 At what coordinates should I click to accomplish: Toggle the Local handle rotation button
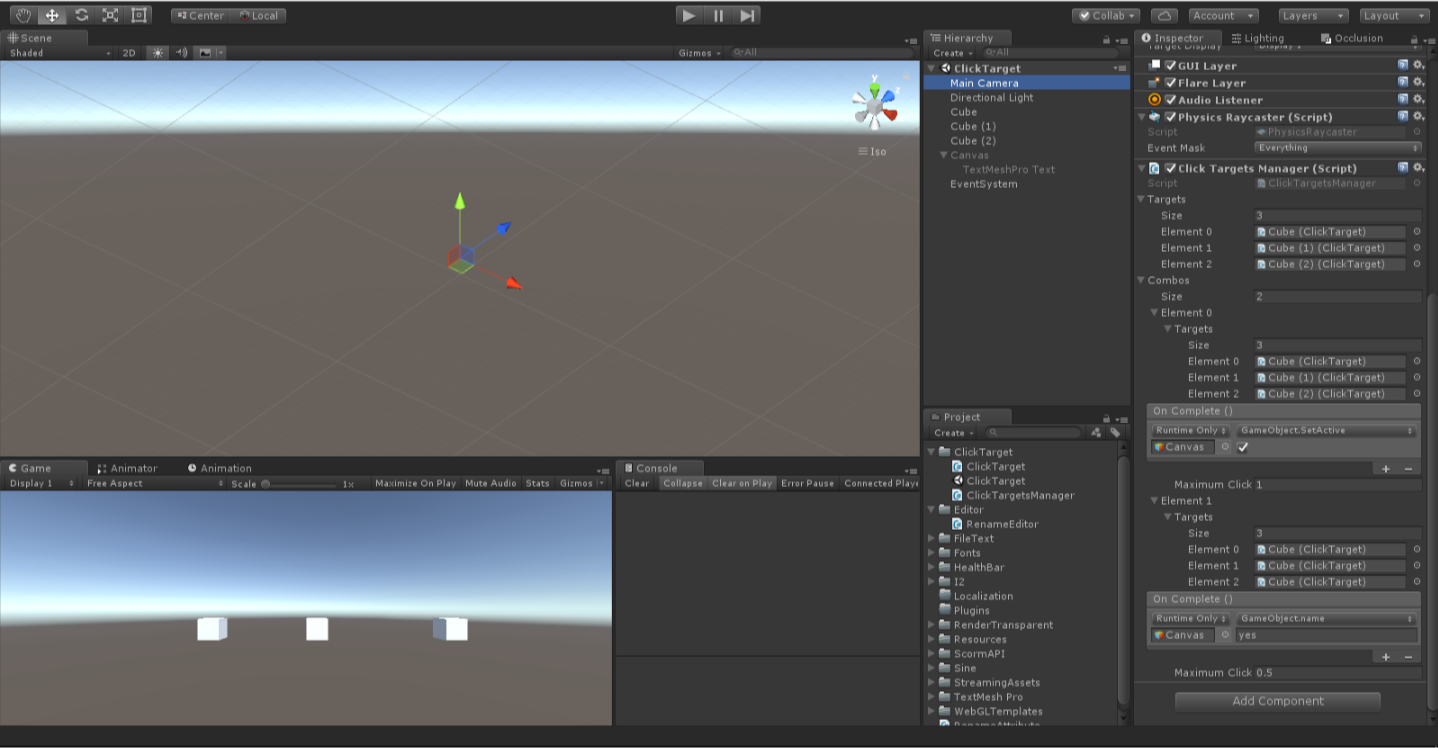coord(258,15)
